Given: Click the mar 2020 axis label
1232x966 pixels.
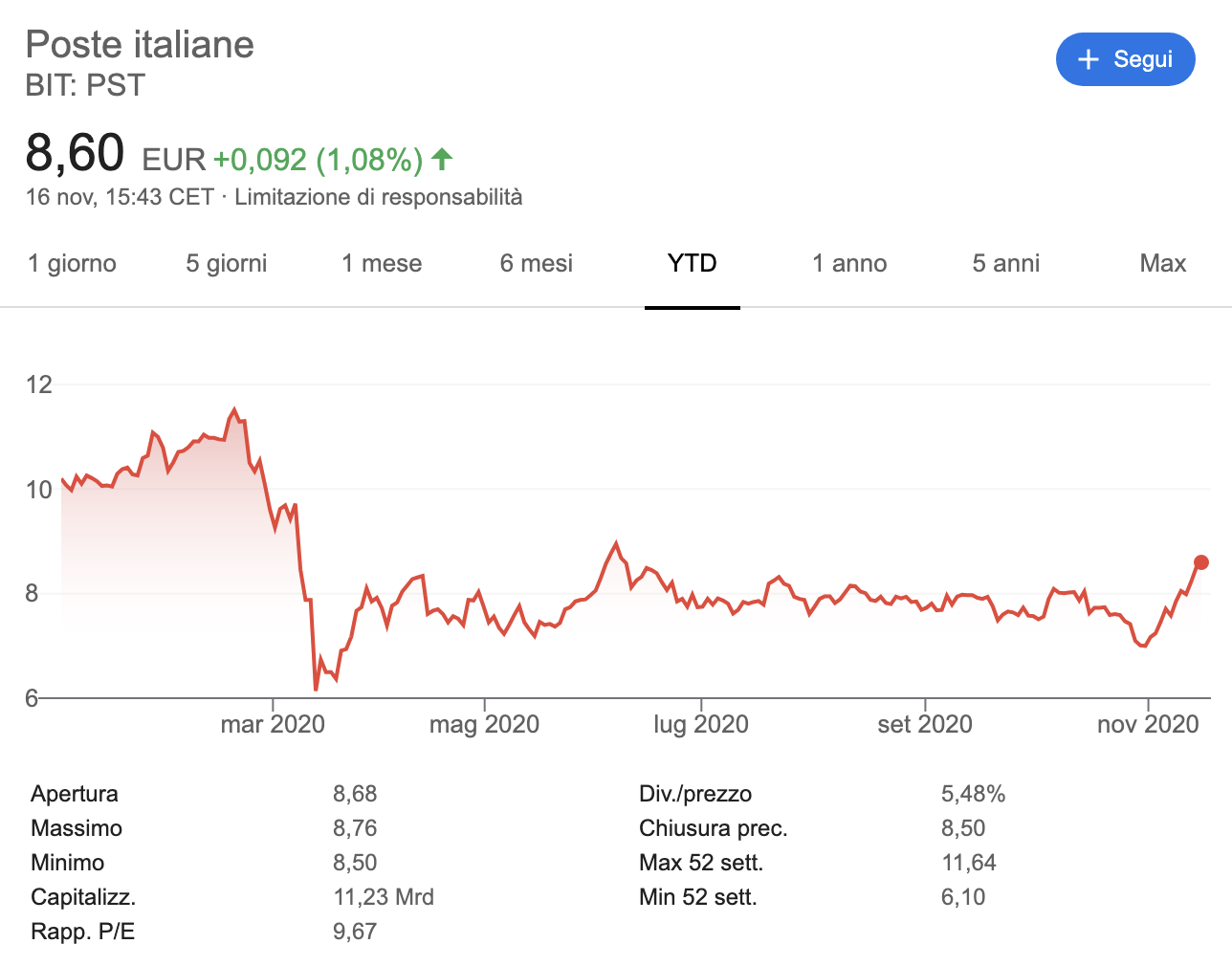Looking at the screenshot, I should point(273,724).
